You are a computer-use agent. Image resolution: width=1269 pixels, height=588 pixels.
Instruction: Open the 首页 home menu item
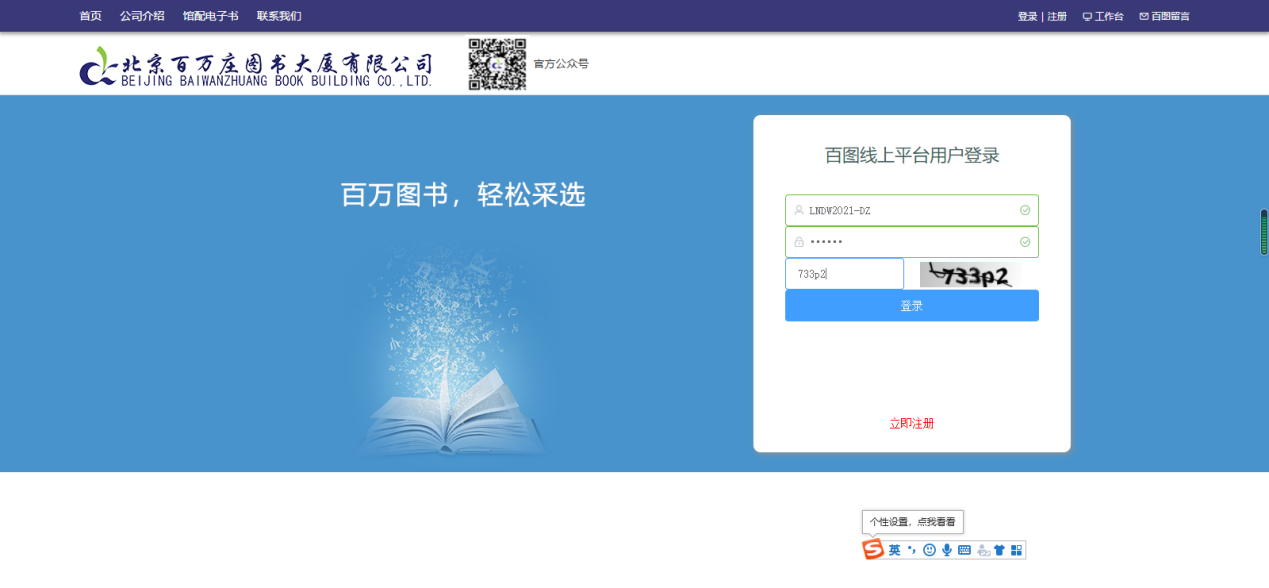tap(90, 16)
